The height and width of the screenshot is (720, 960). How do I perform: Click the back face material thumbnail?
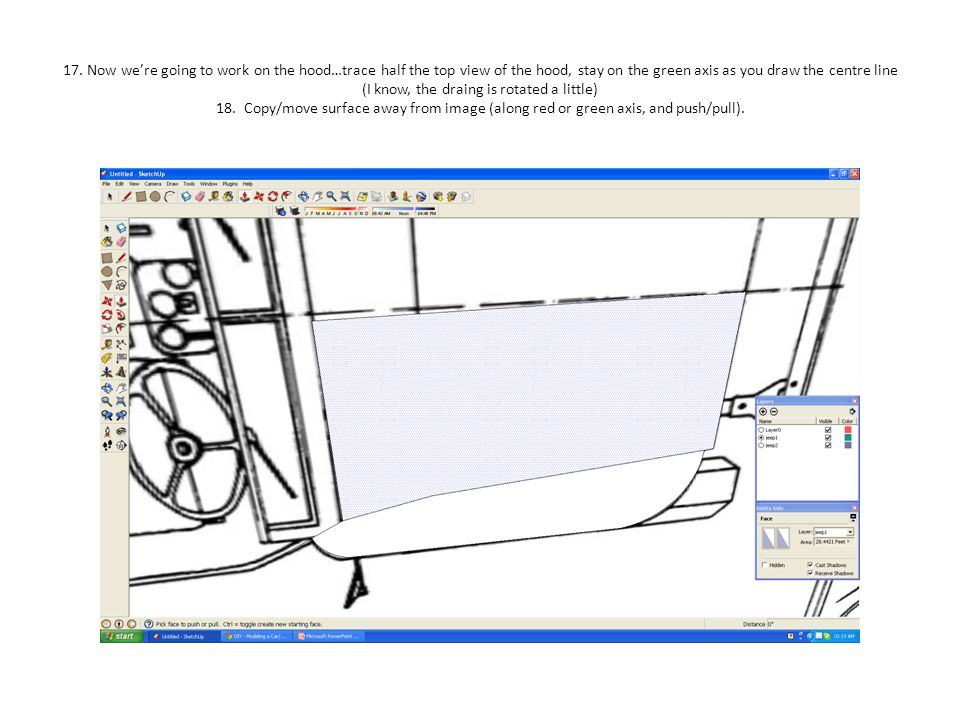[783, 538]
